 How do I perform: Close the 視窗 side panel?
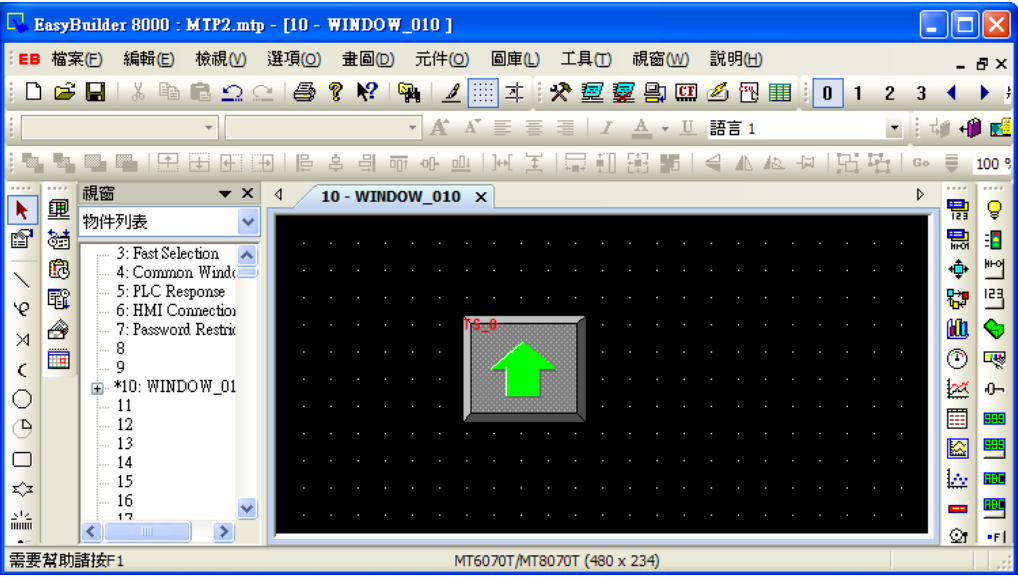coord(247,193)
